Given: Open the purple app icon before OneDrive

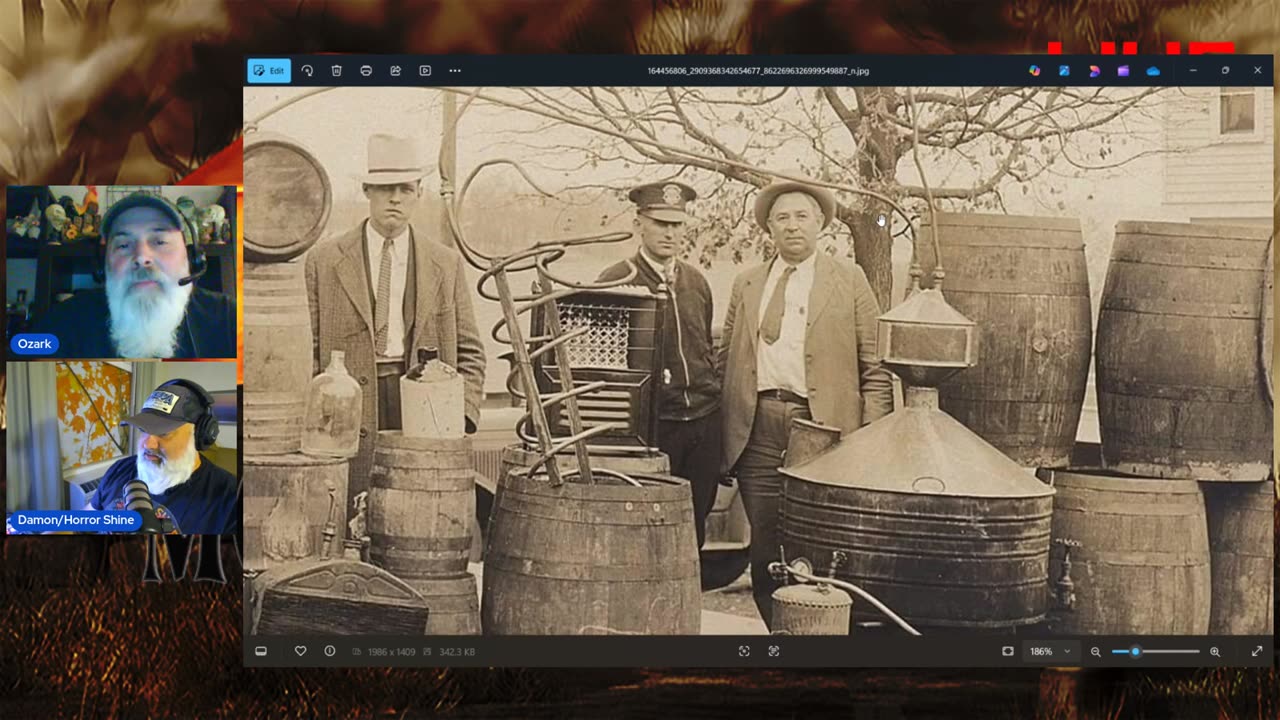Looking at the screenshot, I should pos(1123,71).
